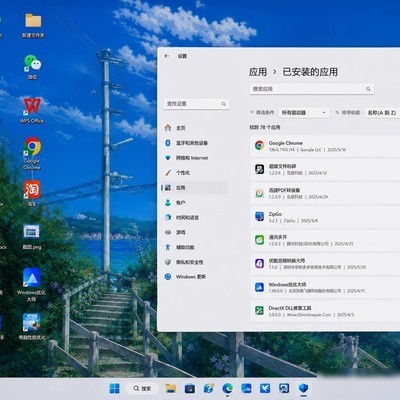Open File Explorer from the taskbar
This screenshot has height=400, width=400.
tap(171, 388)
